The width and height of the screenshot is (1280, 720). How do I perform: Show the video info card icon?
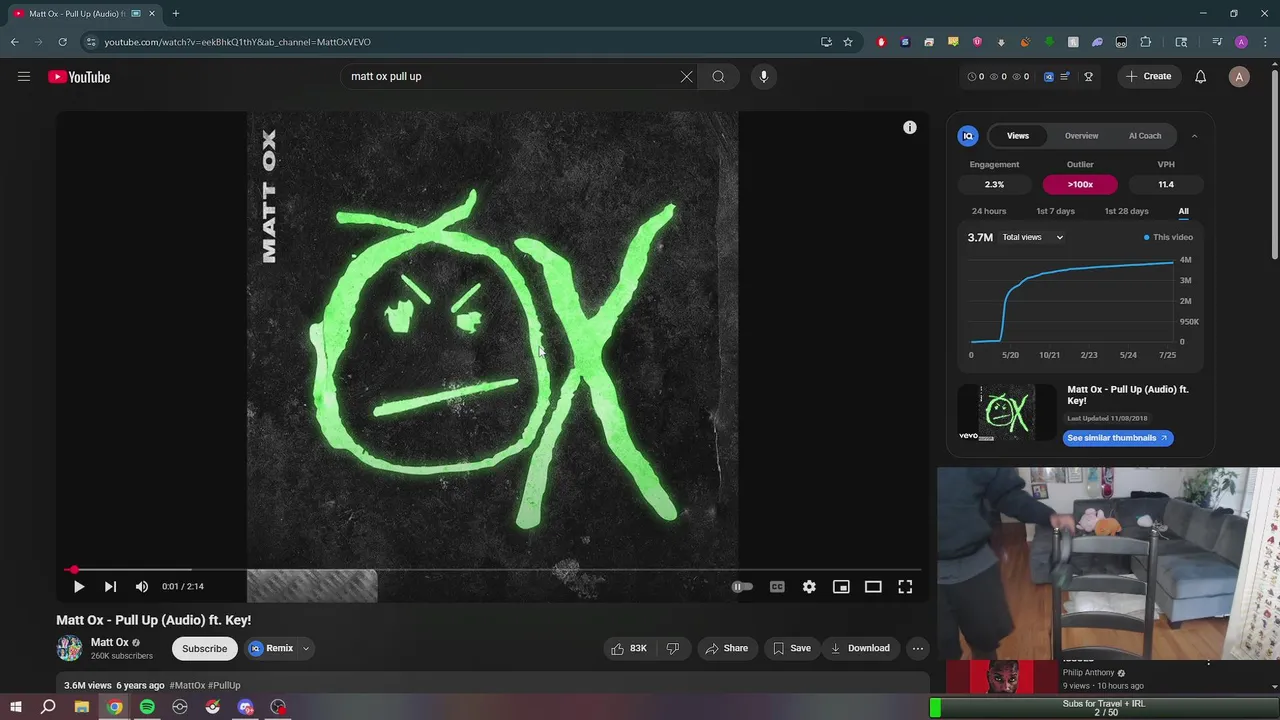coord(909,128)
